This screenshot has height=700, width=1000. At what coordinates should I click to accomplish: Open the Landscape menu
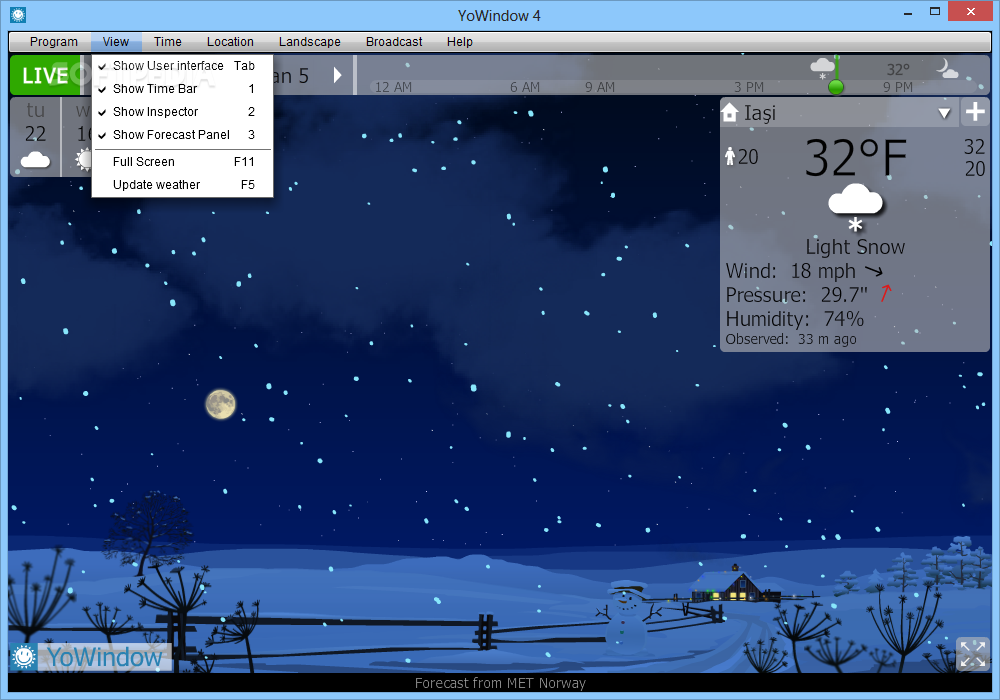(x=309, y=41)
